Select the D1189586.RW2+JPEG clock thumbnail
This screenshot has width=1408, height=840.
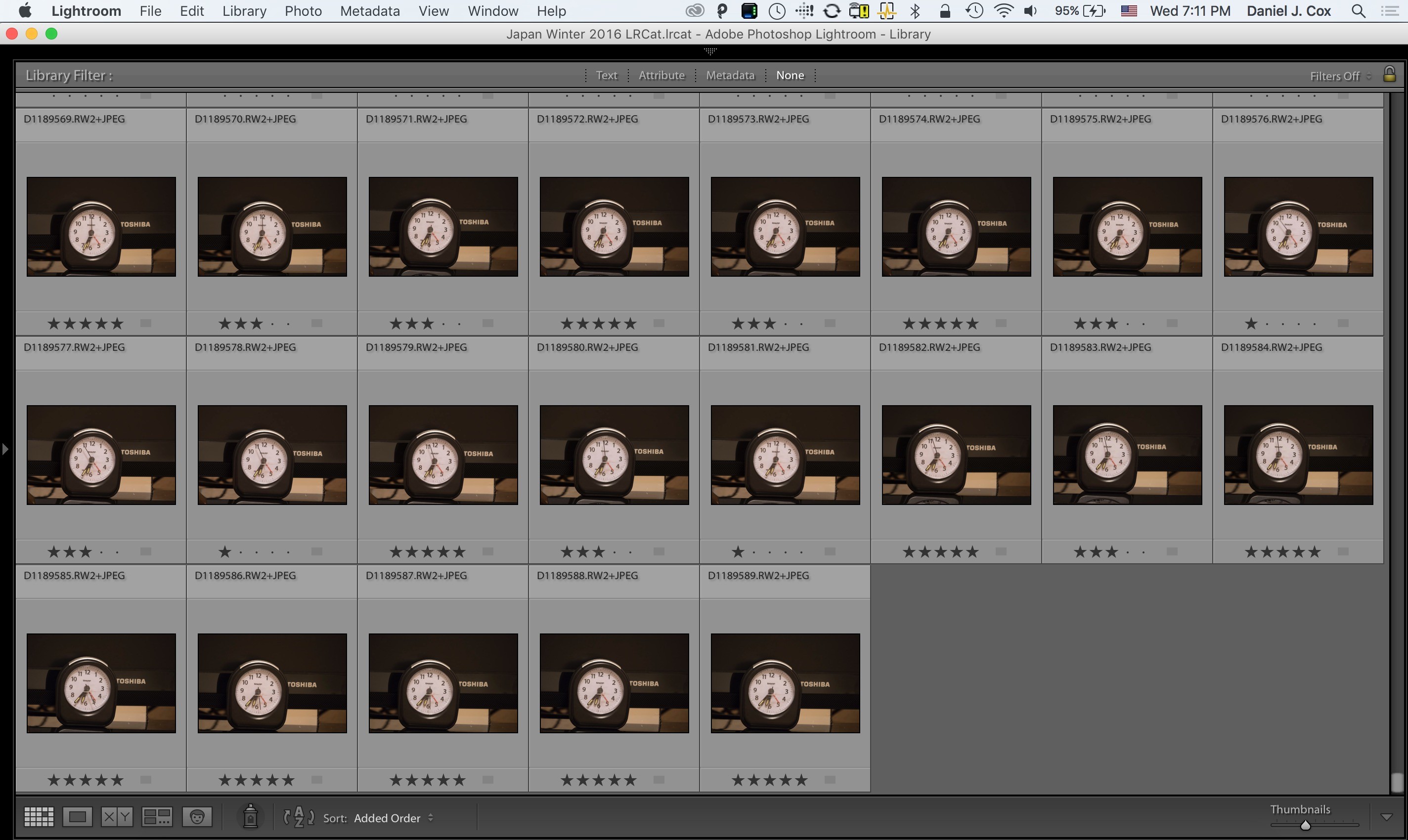pos(272,683)
